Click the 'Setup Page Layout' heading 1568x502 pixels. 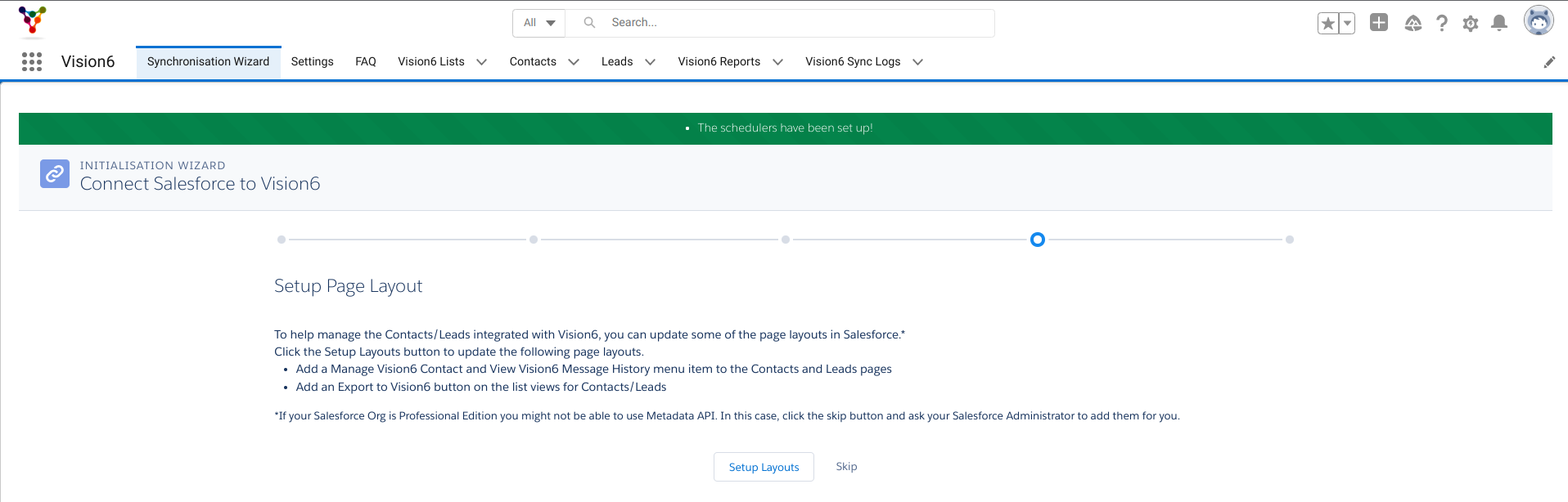(x=349, y=286)
